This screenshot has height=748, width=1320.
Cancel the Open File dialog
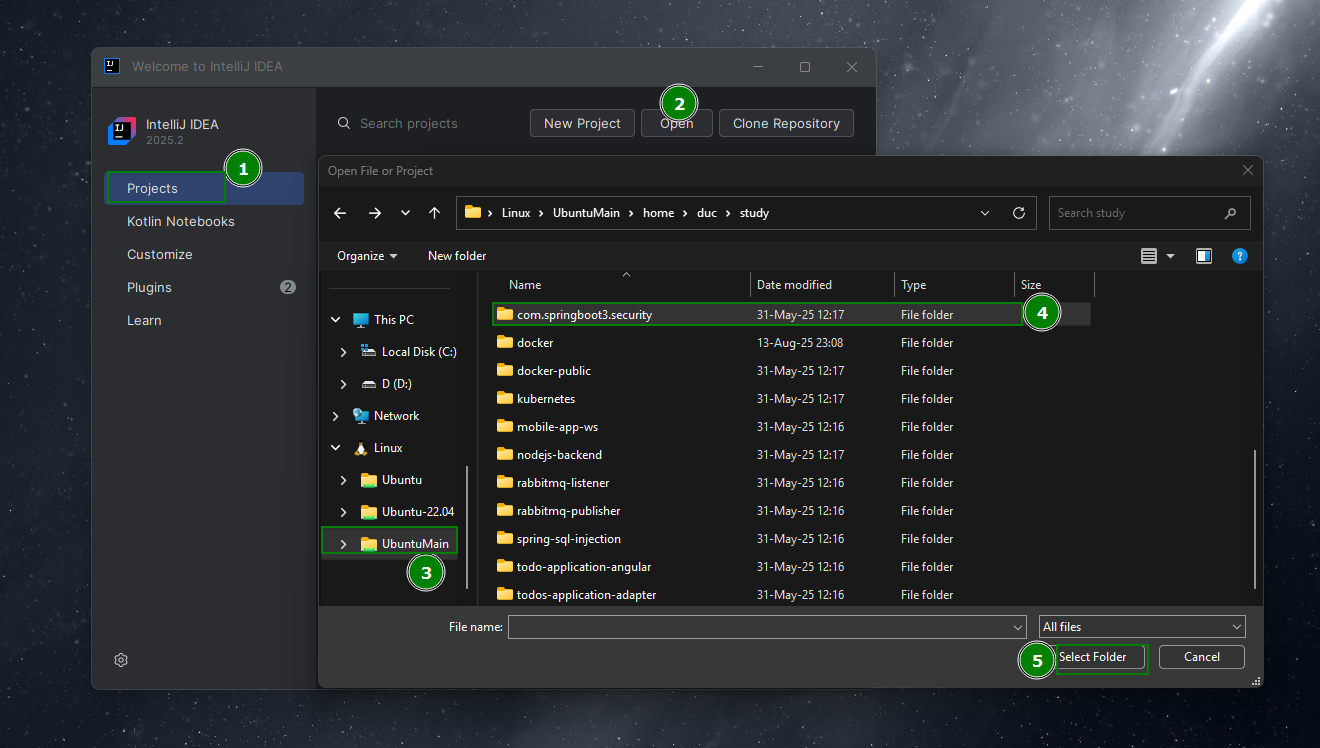(1202, 657)
